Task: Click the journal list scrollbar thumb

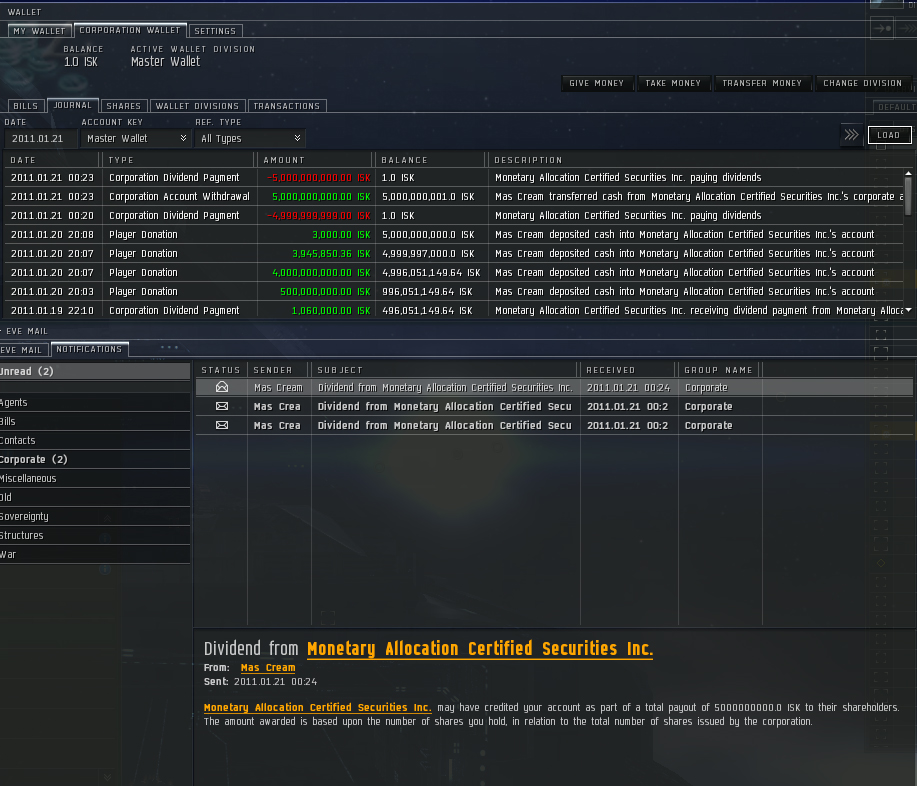Action: [908, 196]
